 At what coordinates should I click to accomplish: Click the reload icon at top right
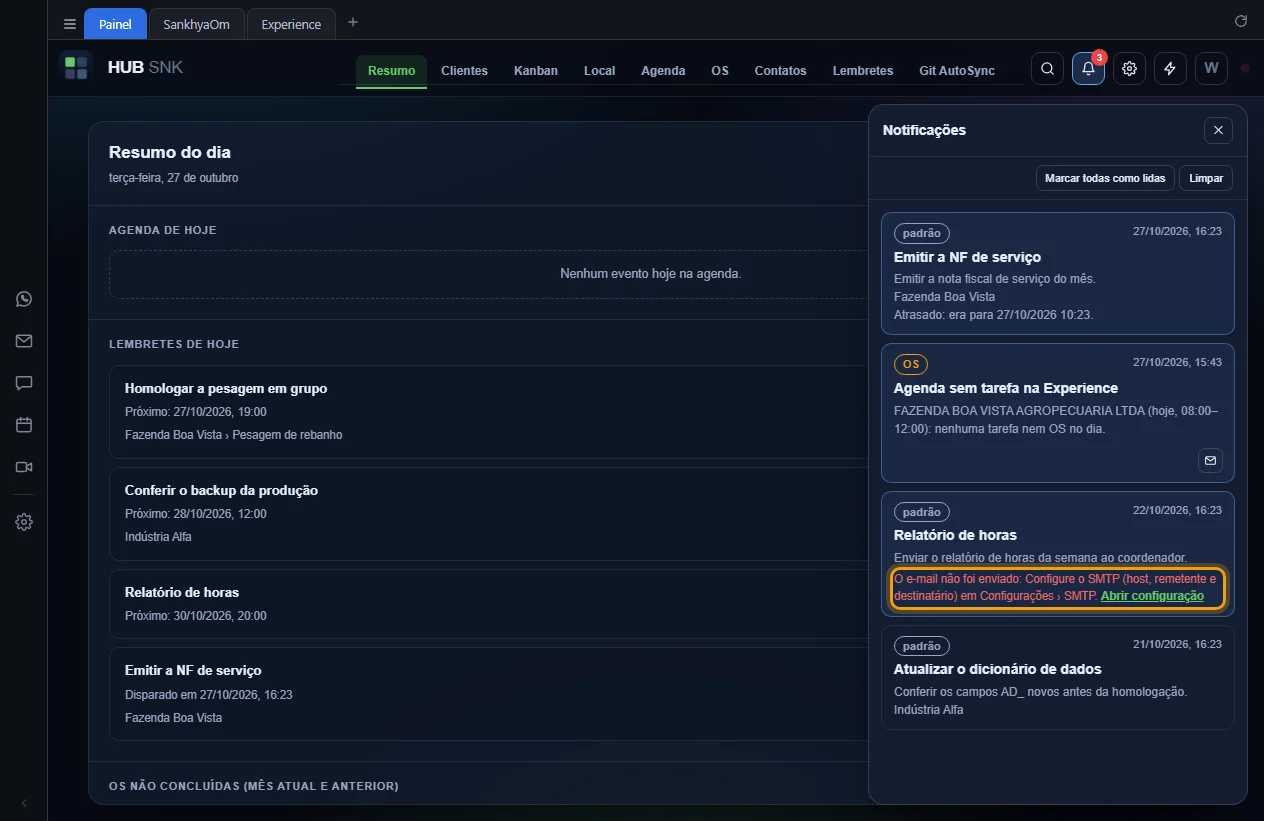coord(1241,21)
